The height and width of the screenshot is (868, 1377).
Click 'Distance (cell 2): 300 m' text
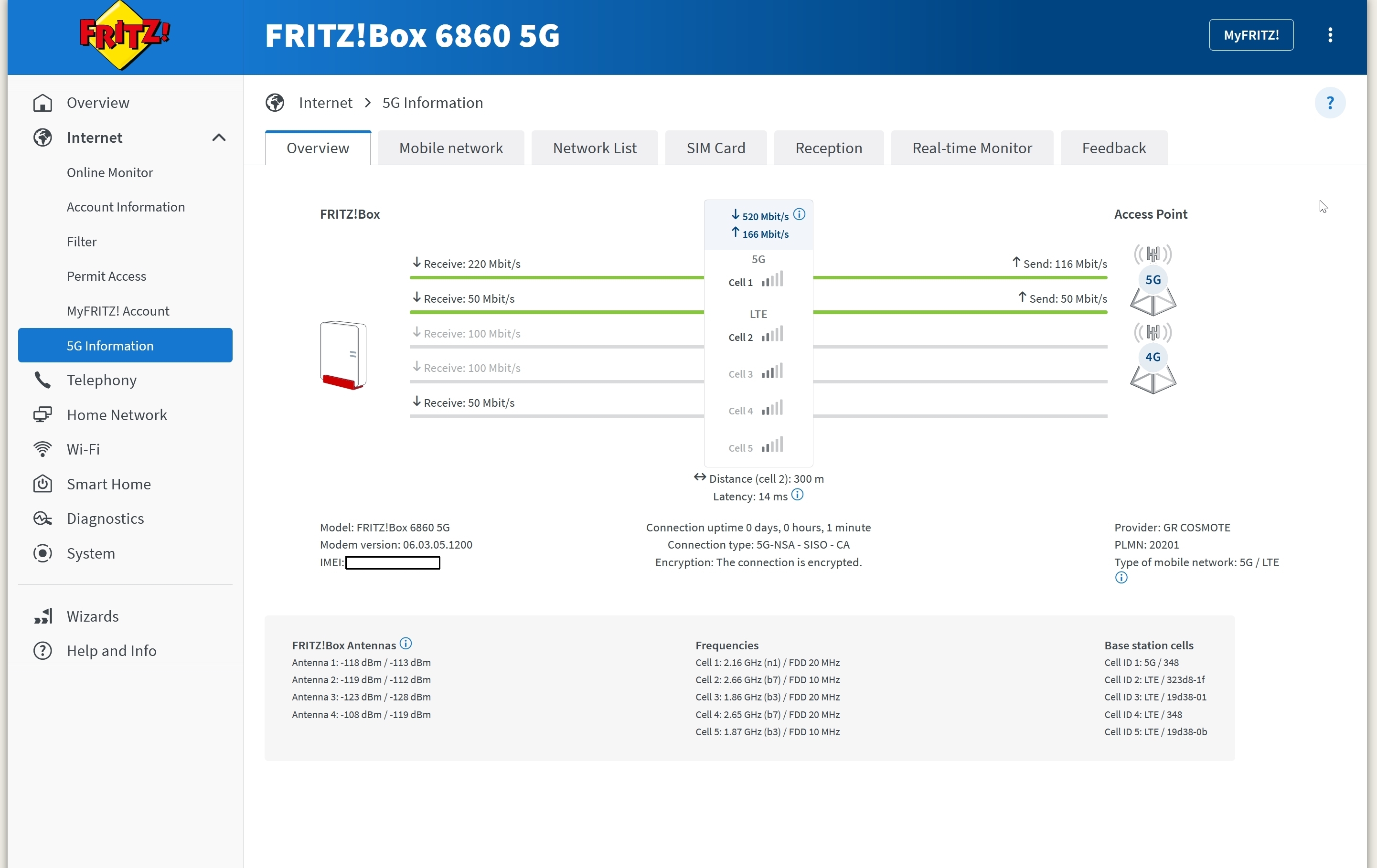point(766,479)
